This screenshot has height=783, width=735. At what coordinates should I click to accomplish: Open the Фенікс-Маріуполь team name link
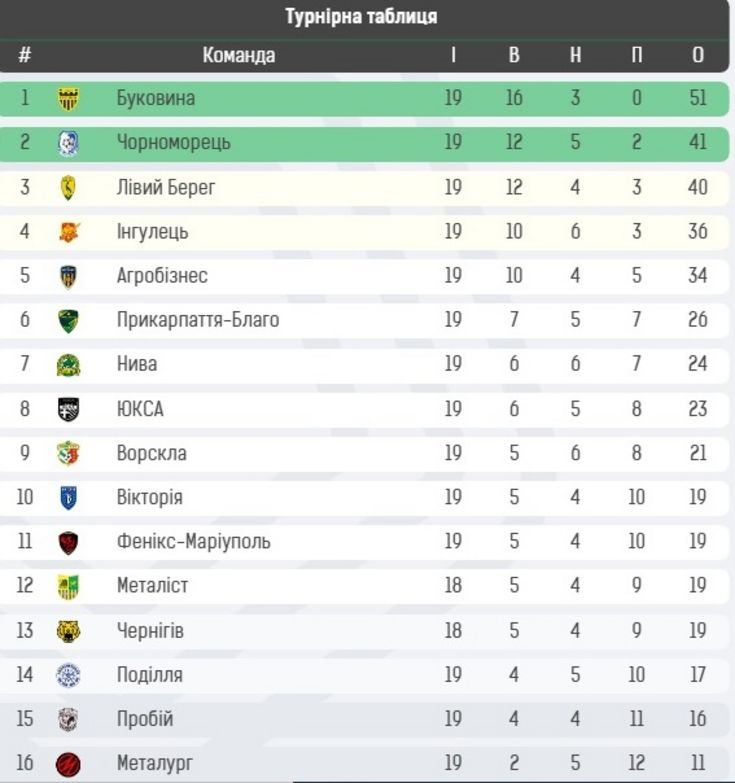(193, 542)
